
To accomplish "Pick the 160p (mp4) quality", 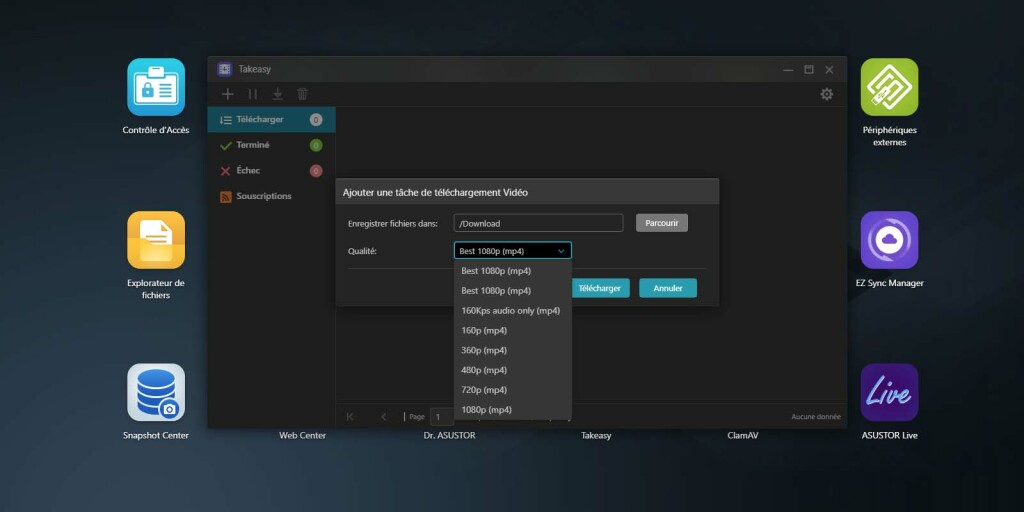I will click(x=513, y=330).
